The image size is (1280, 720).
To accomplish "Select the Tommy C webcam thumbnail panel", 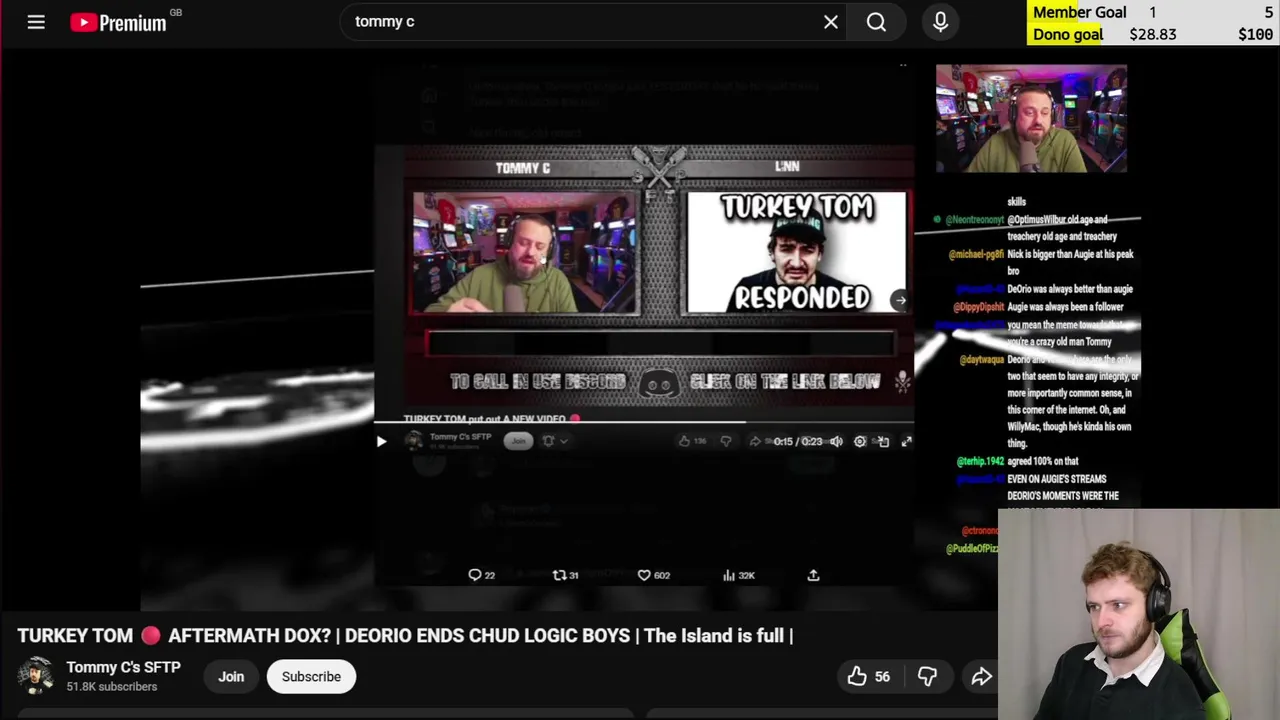I will tap(526, 254).
